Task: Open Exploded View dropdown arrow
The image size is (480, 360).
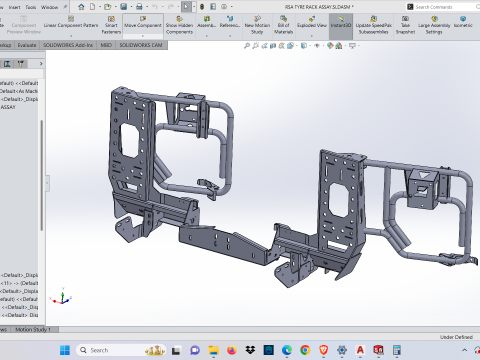Action: pos(312,35)
